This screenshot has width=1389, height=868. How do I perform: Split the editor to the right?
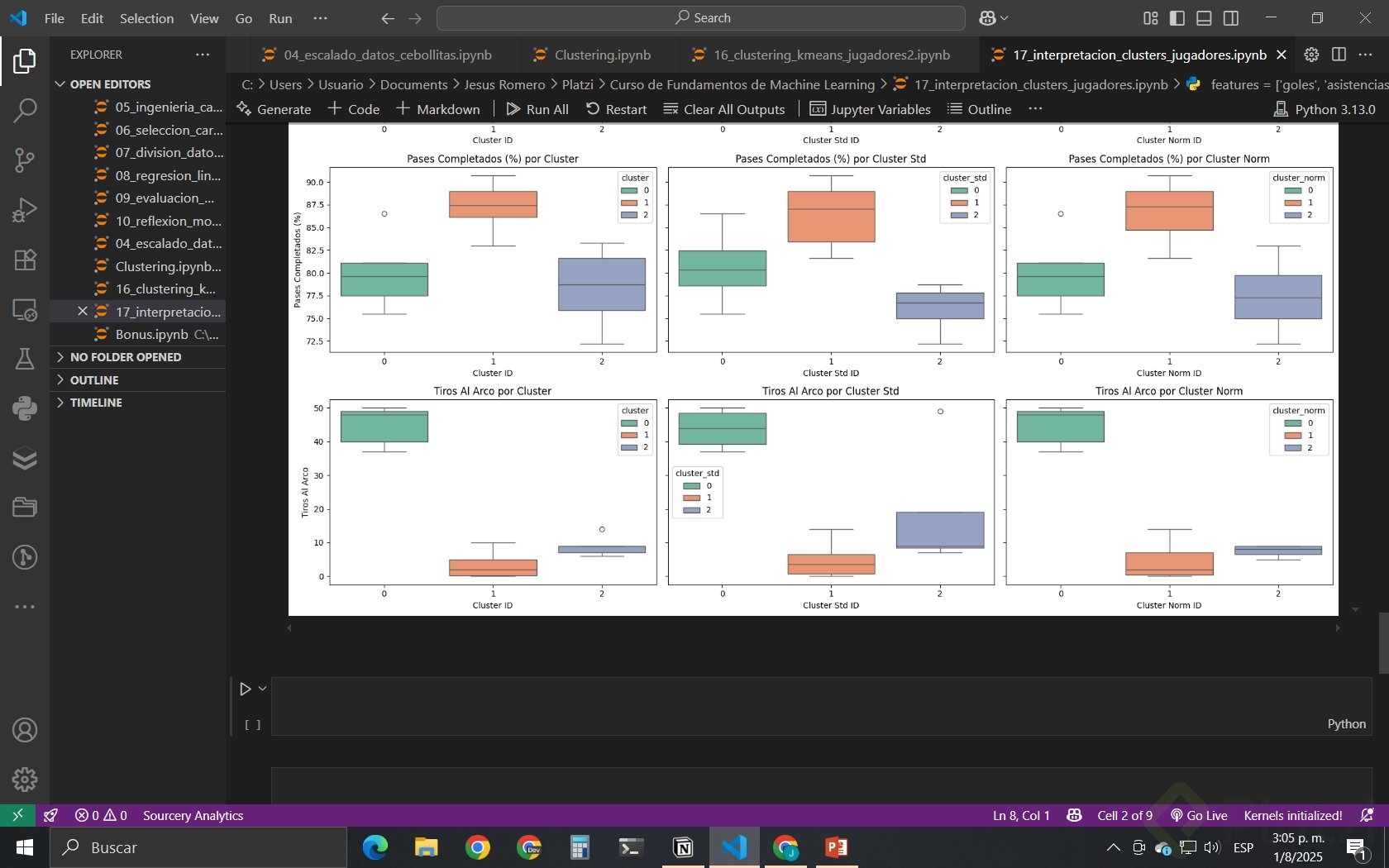[x=1339, y=55]
